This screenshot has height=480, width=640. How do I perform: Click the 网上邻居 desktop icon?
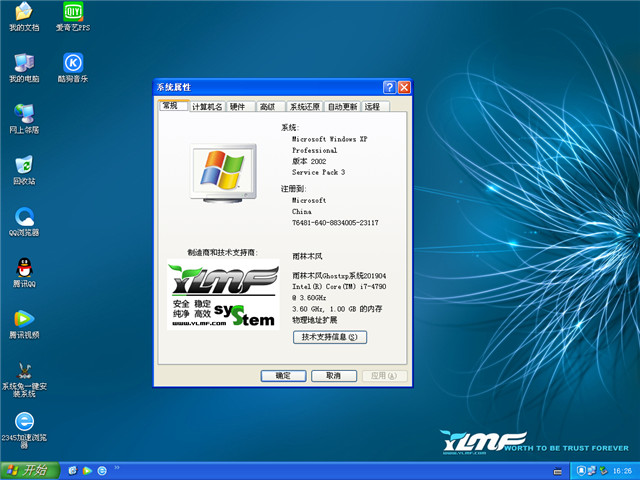pyautogui.click(x=24, y=119)
